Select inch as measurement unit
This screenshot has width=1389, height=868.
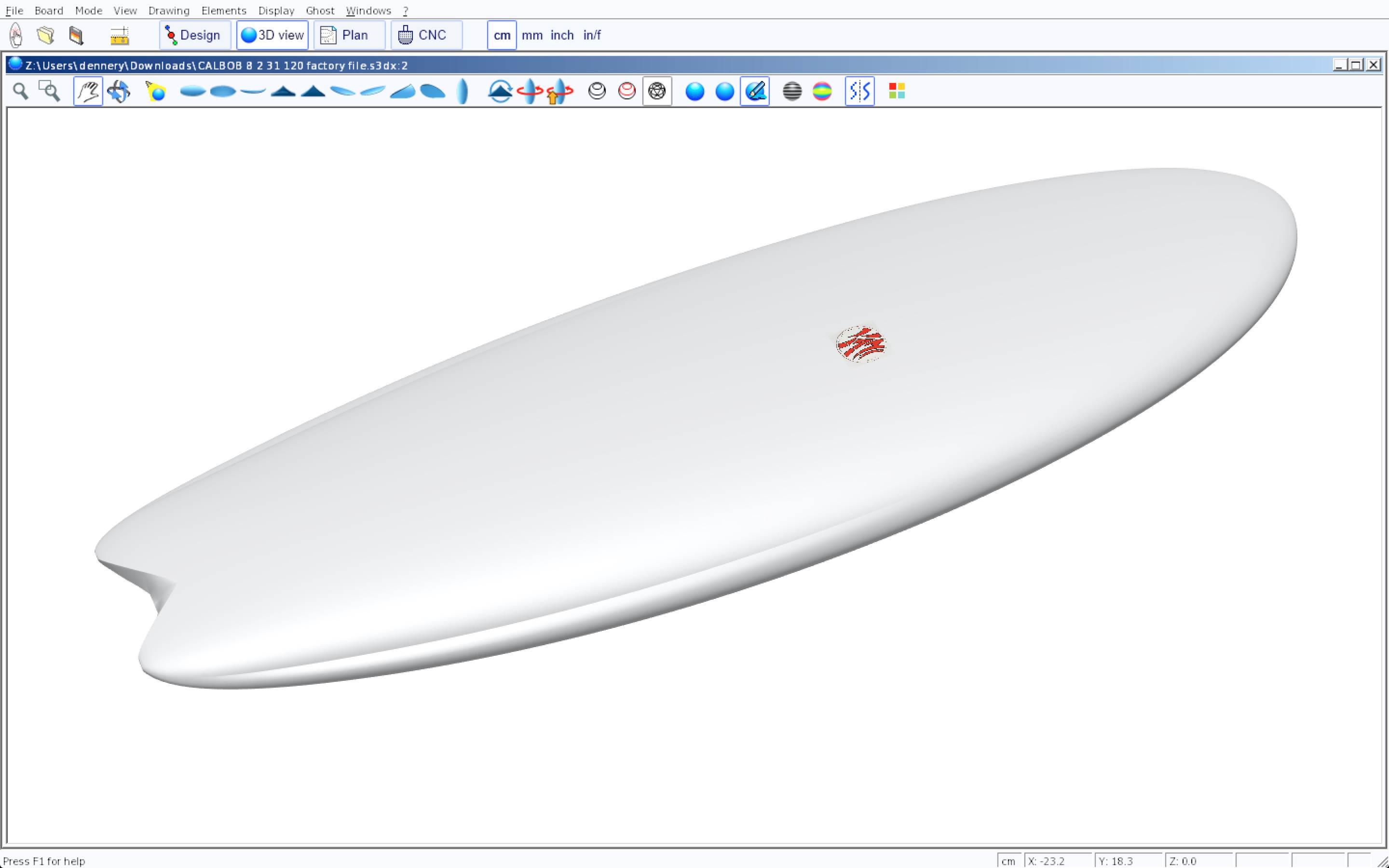tap(561, 35)
